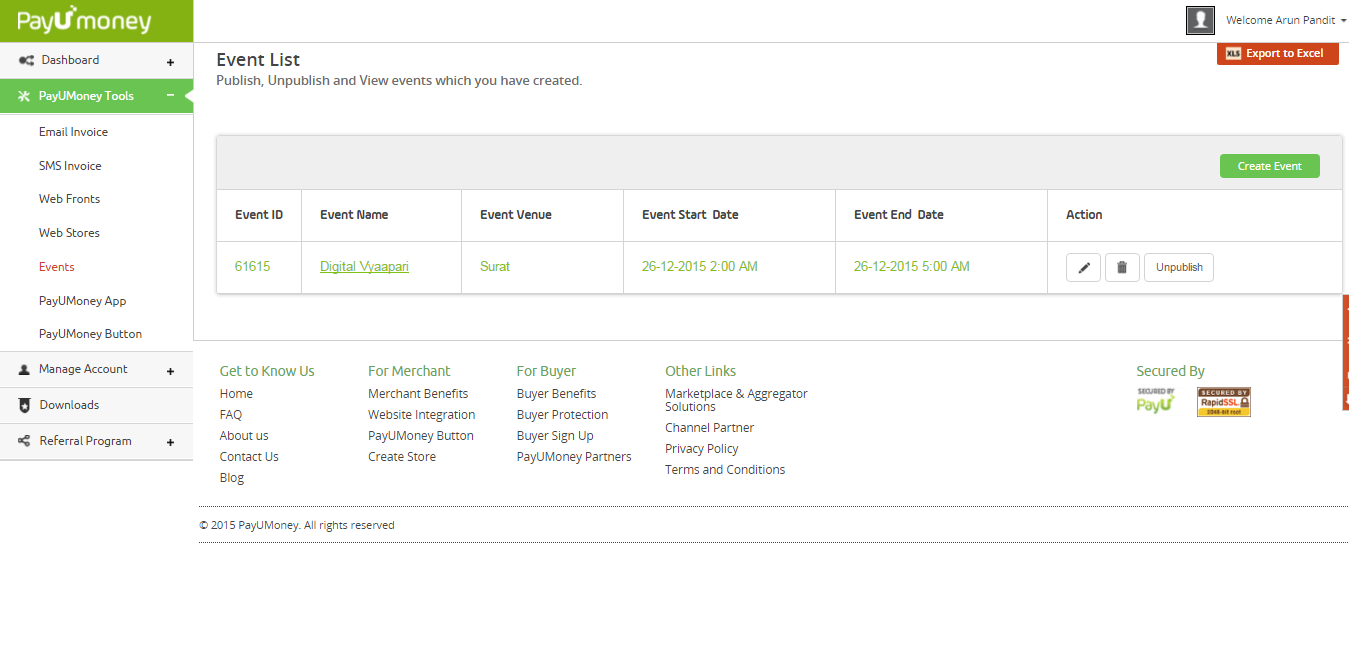The width and height of the screenshot is (1349, 650).
Task: Click the PayUMoney Tools wrench icon
Action: click(25, 96)
